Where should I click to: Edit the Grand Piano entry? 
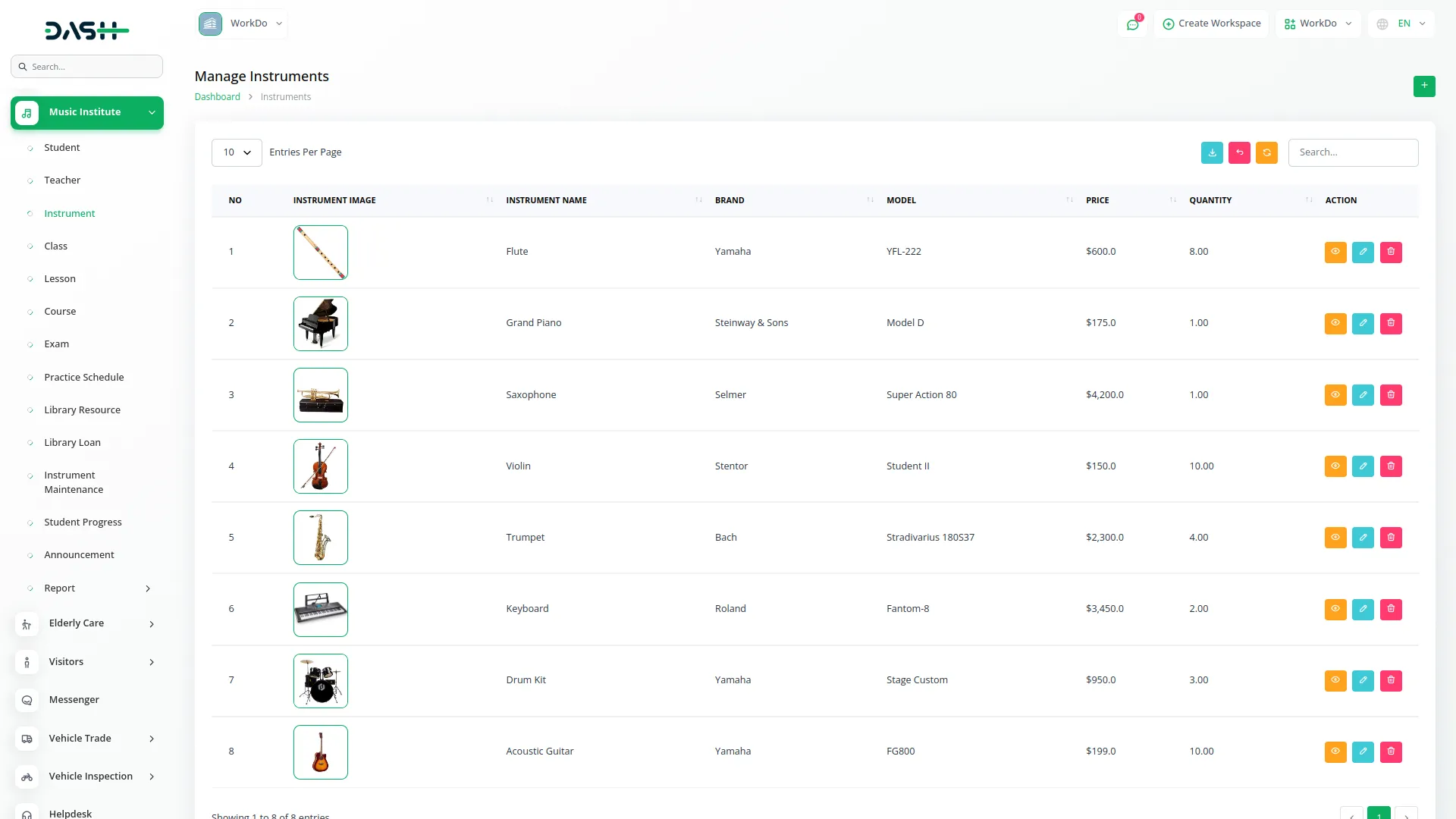[x=1363, y=323]
